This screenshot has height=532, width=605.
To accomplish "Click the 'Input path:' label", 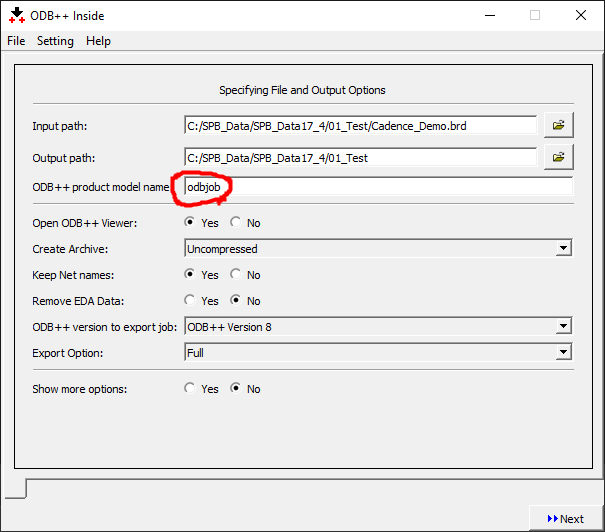I will pyautogui.click(x=60, y=126).
